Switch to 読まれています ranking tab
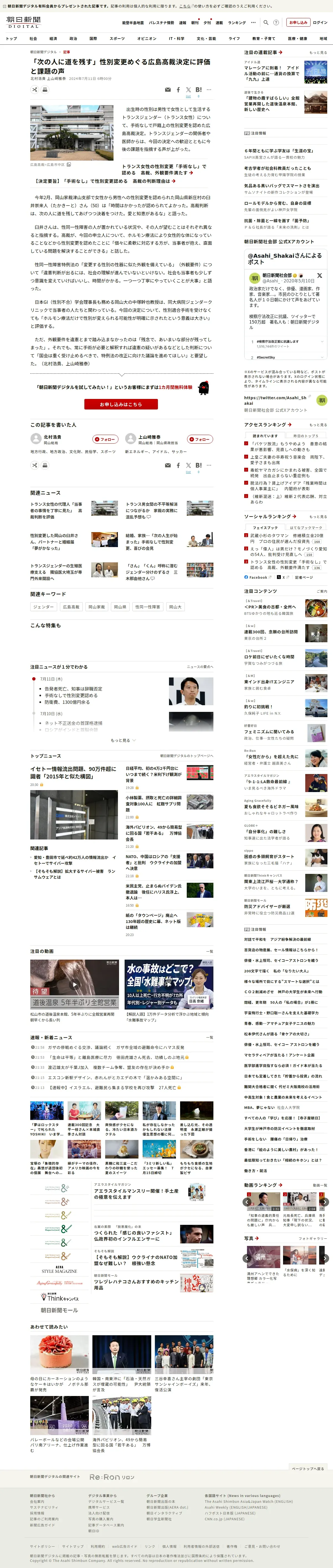The image size is (333, 1568). (x=265, y=436)
